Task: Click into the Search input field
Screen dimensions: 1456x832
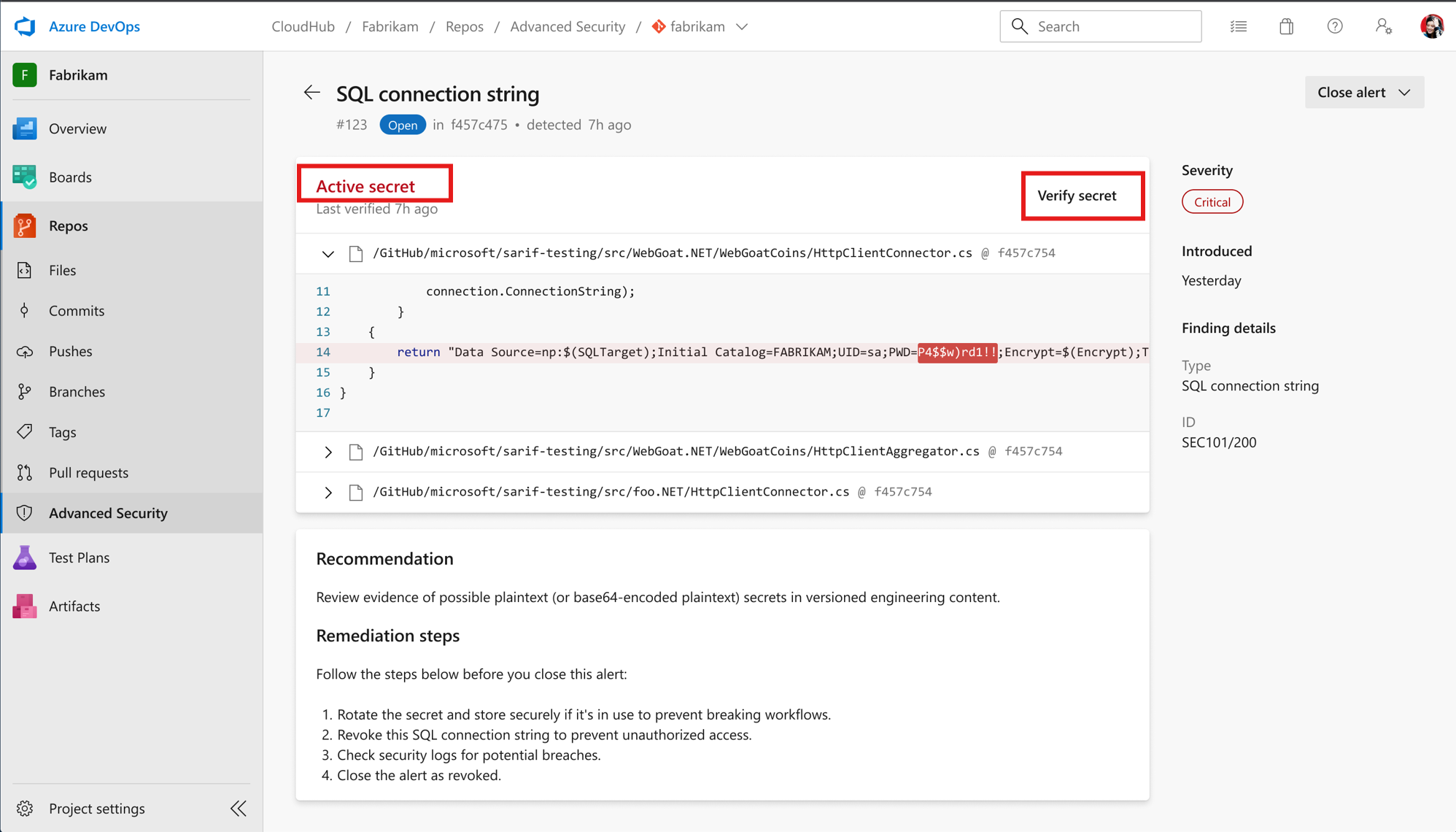Action: [1100, 26]
